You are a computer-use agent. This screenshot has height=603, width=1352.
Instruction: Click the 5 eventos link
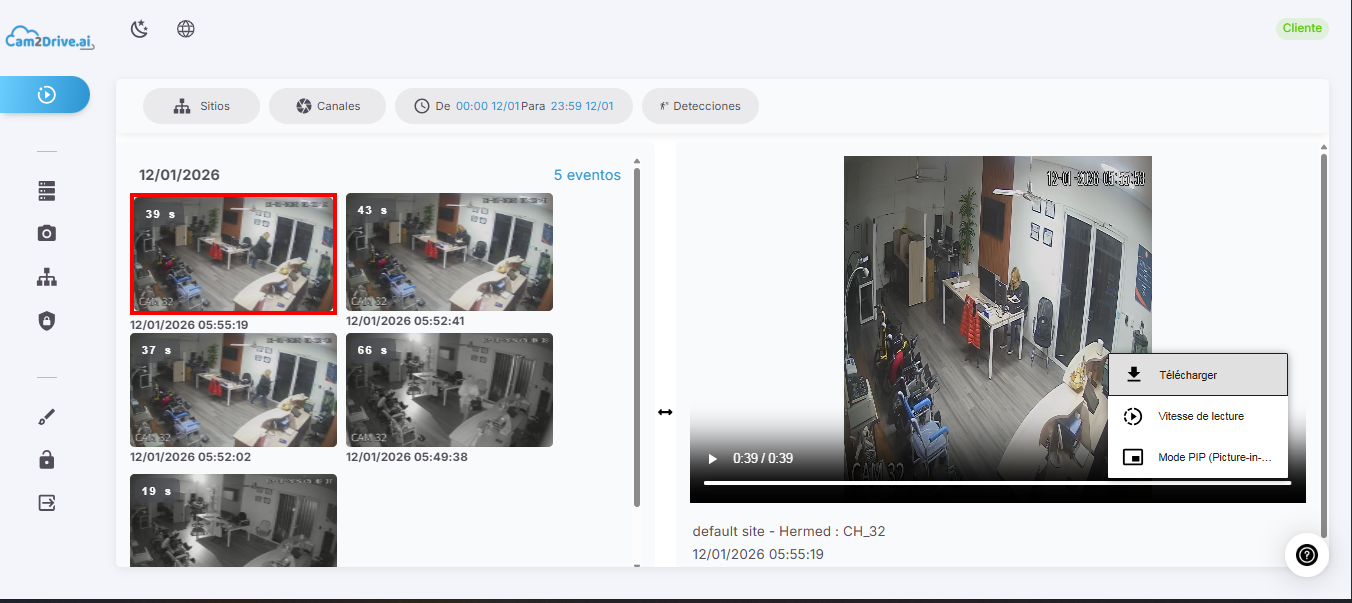[x=587, y=175]
